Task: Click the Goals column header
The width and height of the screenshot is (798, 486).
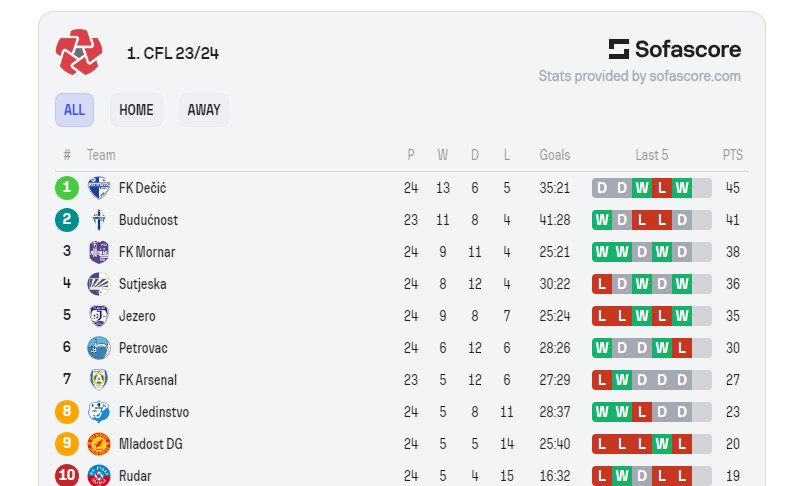Action: (555, 155)
